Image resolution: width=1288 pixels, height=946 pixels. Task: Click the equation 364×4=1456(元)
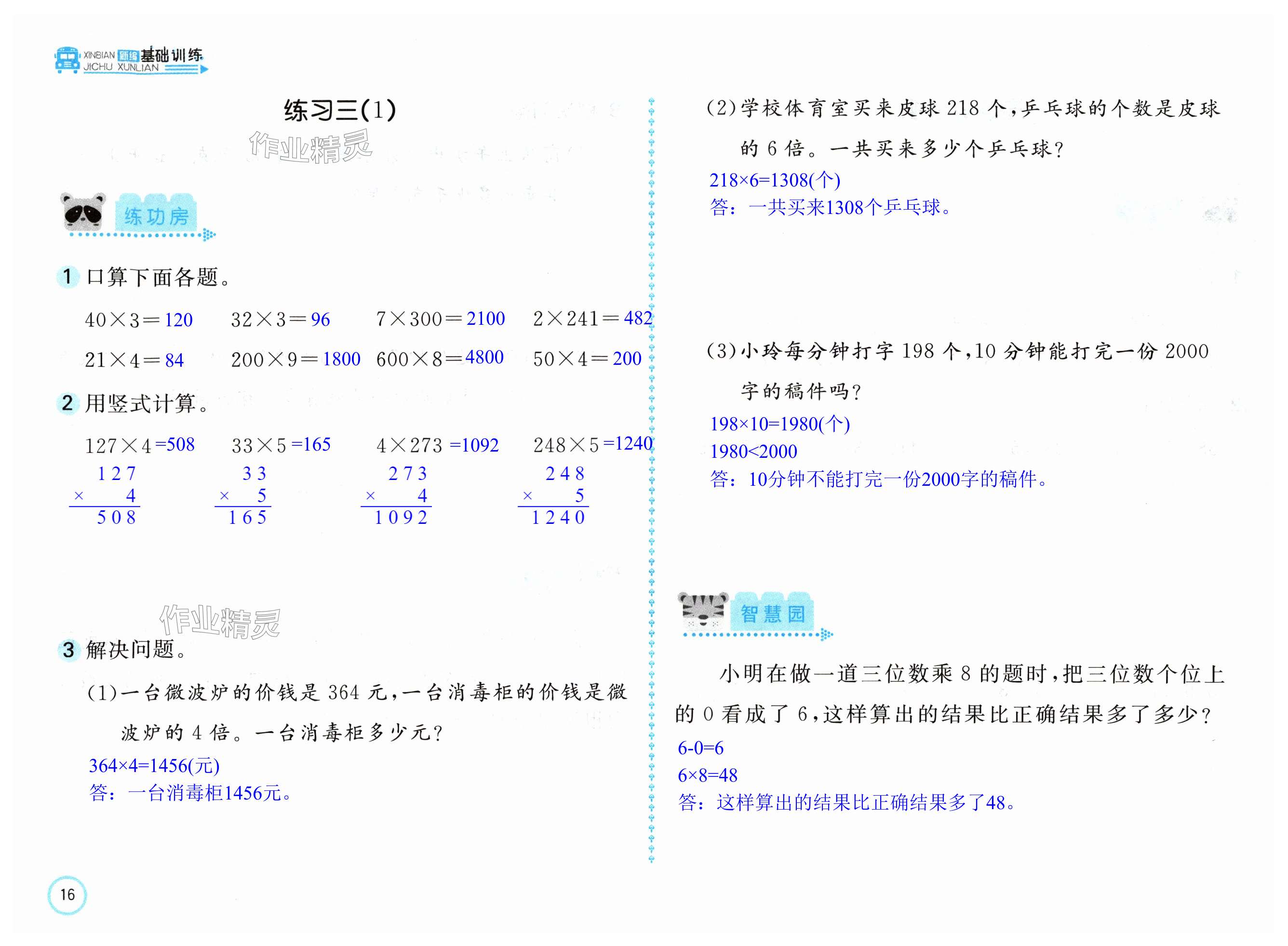point(154,766)
